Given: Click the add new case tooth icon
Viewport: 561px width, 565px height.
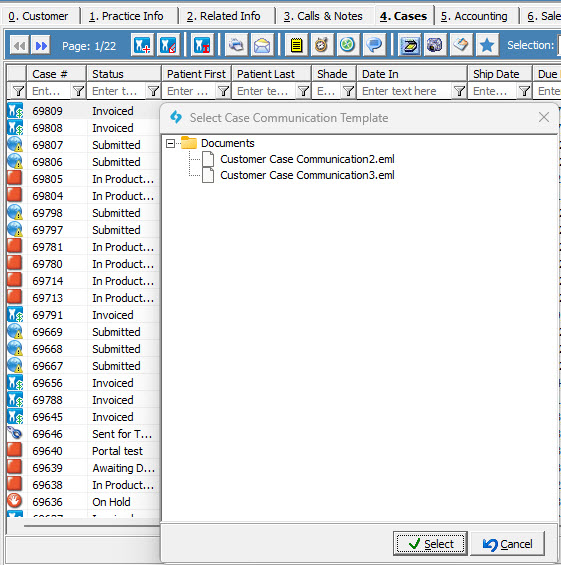Looking at the screenshot, I should click(x=142, y=45).
